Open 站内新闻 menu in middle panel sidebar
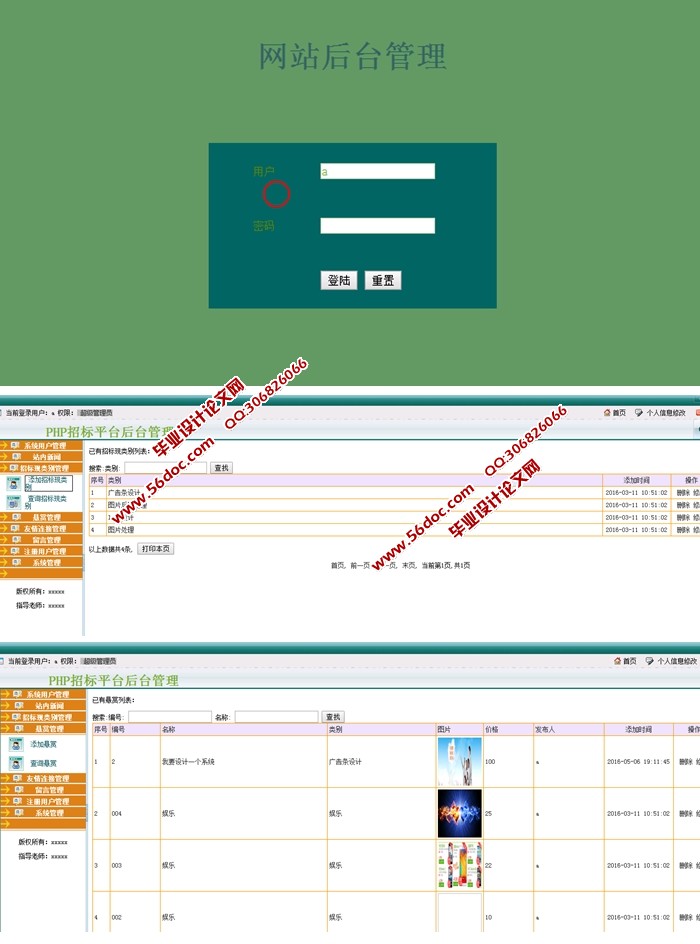The image size is (700, 944). (46, 456)
